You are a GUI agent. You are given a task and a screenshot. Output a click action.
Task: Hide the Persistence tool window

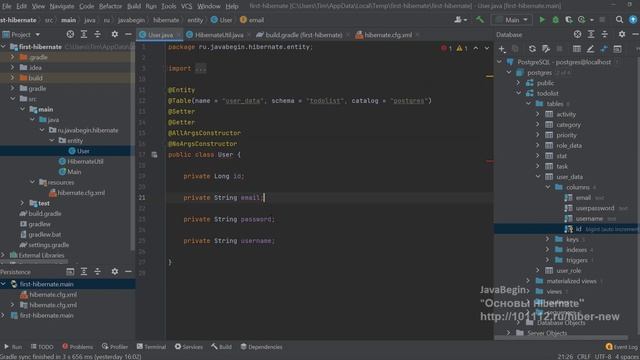pos(128,271)
